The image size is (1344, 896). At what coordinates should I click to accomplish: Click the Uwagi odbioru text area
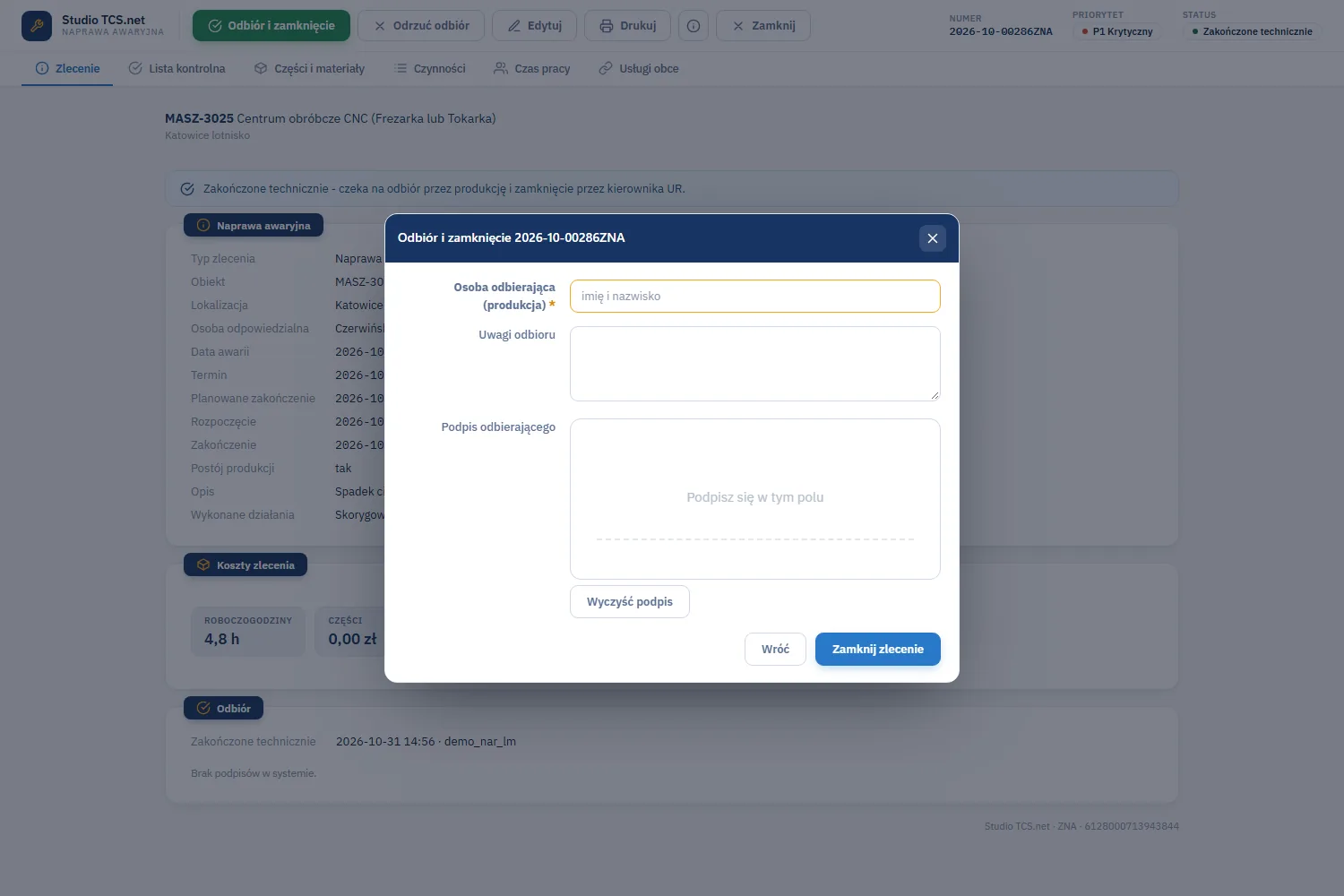pyautogui.click(x=755, y=364)
